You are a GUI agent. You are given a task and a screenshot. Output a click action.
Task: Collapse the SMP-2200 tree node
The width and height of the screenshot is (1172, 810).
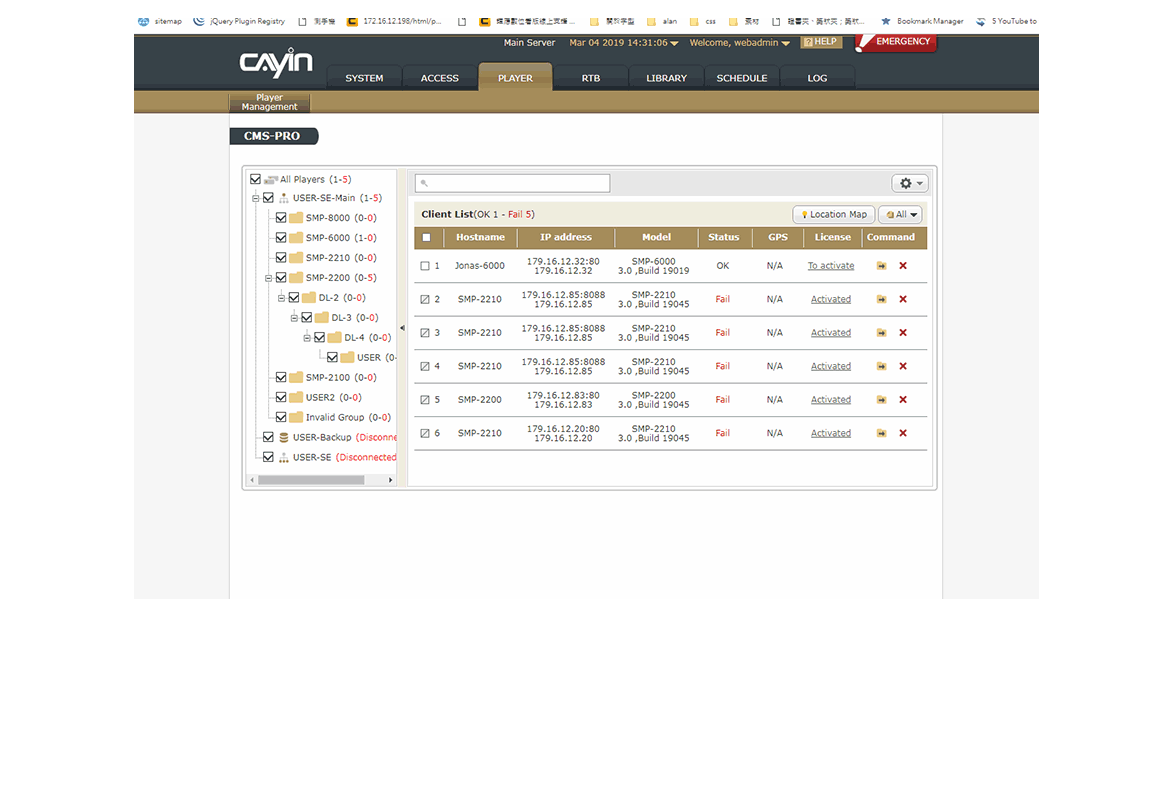pos(269,278)
